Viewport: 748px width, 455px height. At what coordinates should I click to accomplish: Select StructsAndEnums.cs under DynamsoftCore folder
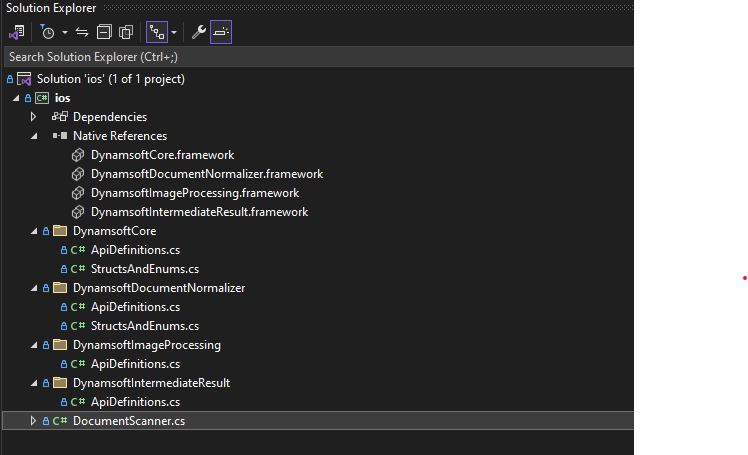(x=145, y=269)
